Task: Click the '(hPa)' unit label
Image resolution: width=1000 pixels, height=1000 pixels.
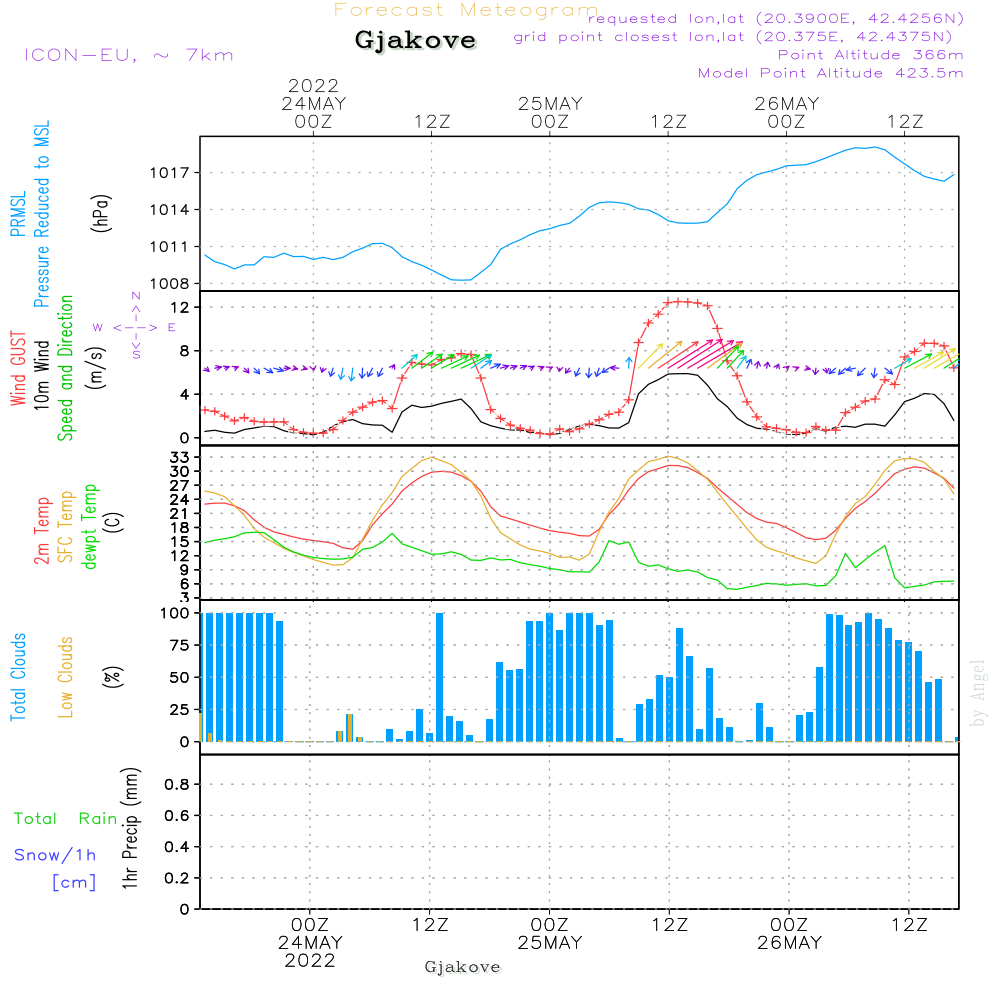Action: 101,214
